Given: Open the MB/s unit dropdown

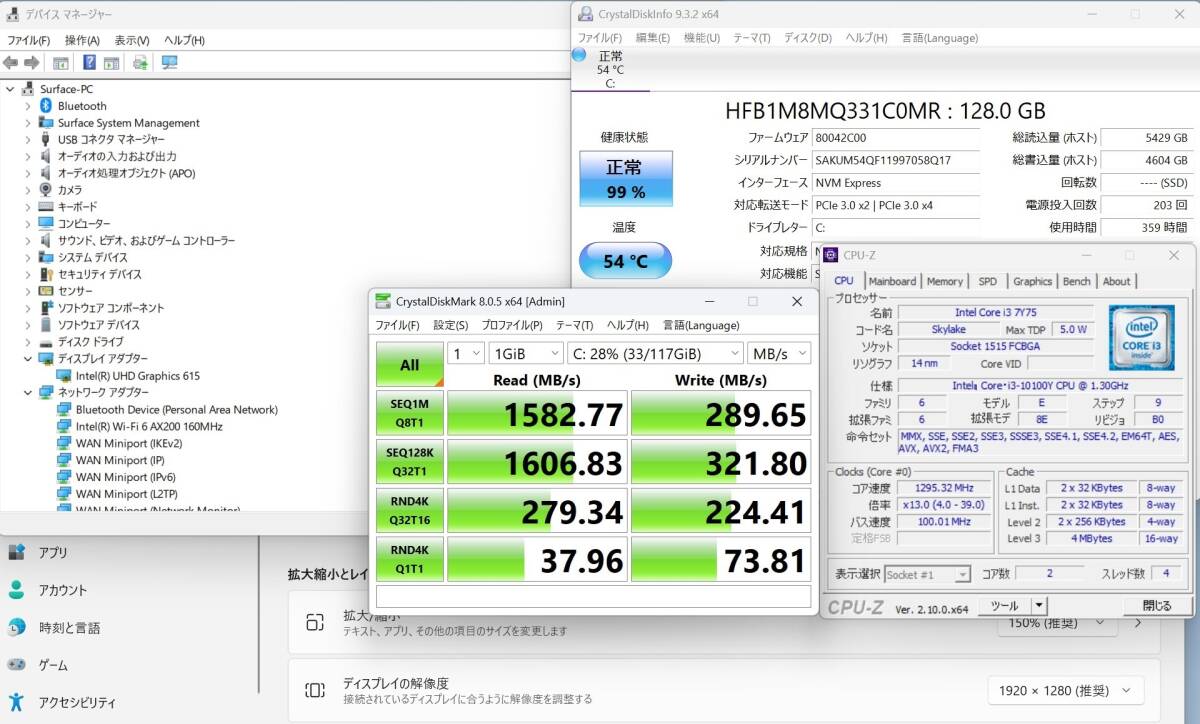Looking at the screenshot, I should click(x=780, y=353).
